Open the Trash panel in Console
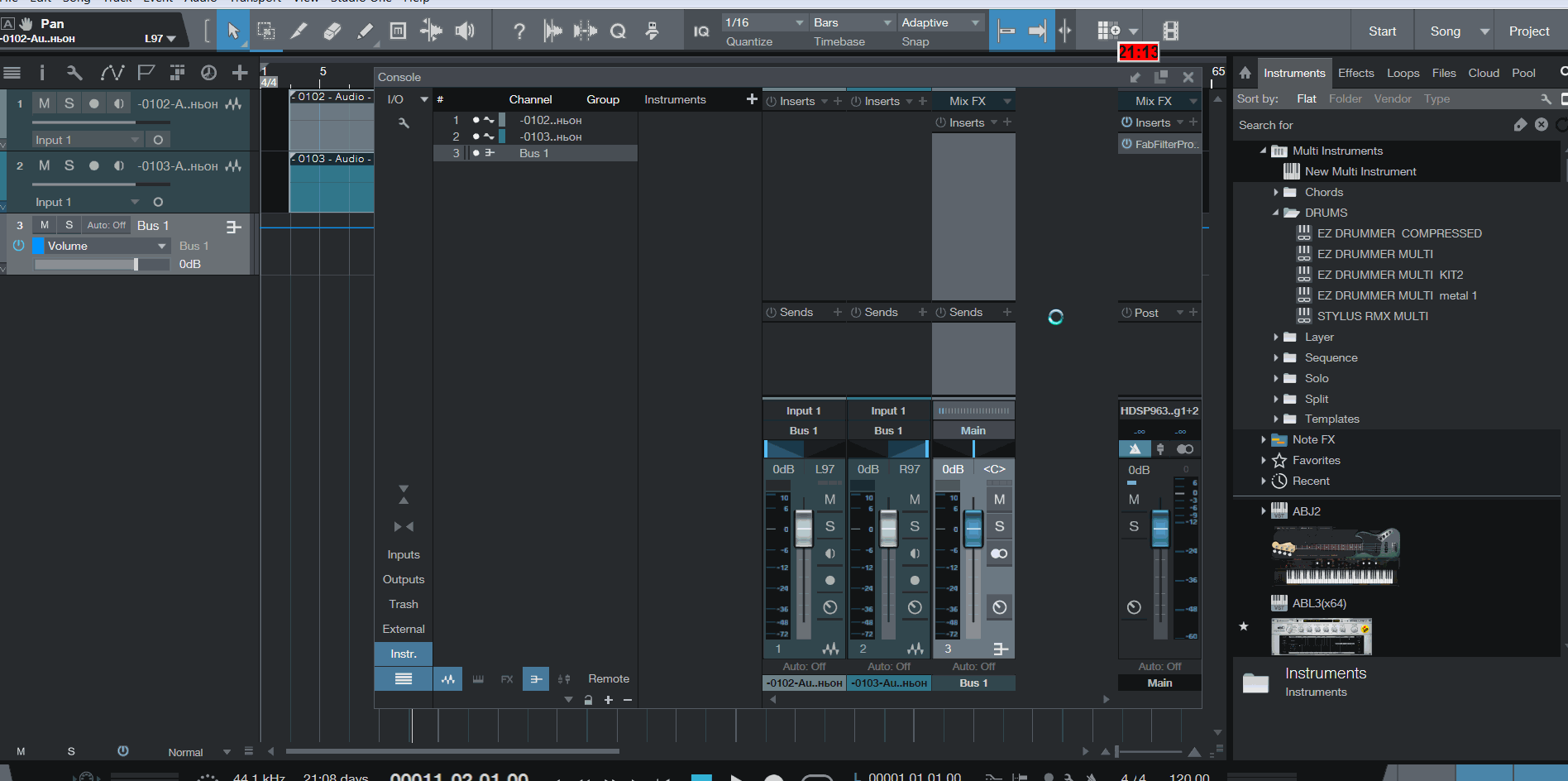Viewport: 1568px width, 781px height. tap(404, 604)
